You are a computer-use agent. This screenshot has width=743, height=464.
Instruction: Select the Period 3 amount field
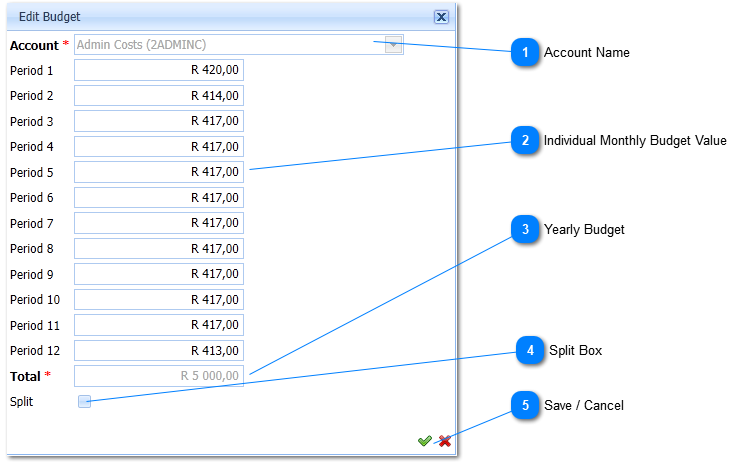159,121
